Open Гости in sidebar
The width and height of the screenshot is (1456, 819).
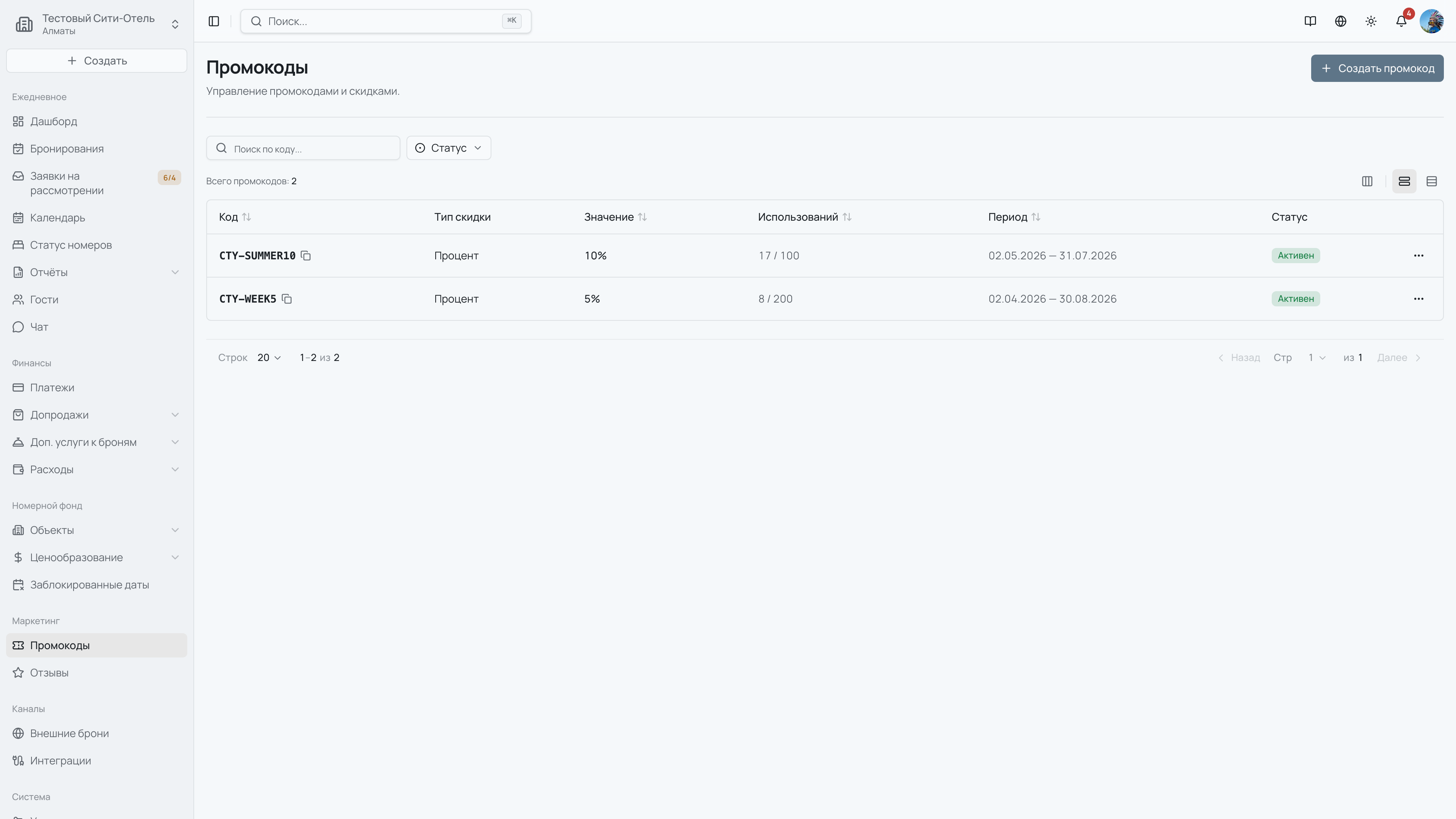(97, 299)
